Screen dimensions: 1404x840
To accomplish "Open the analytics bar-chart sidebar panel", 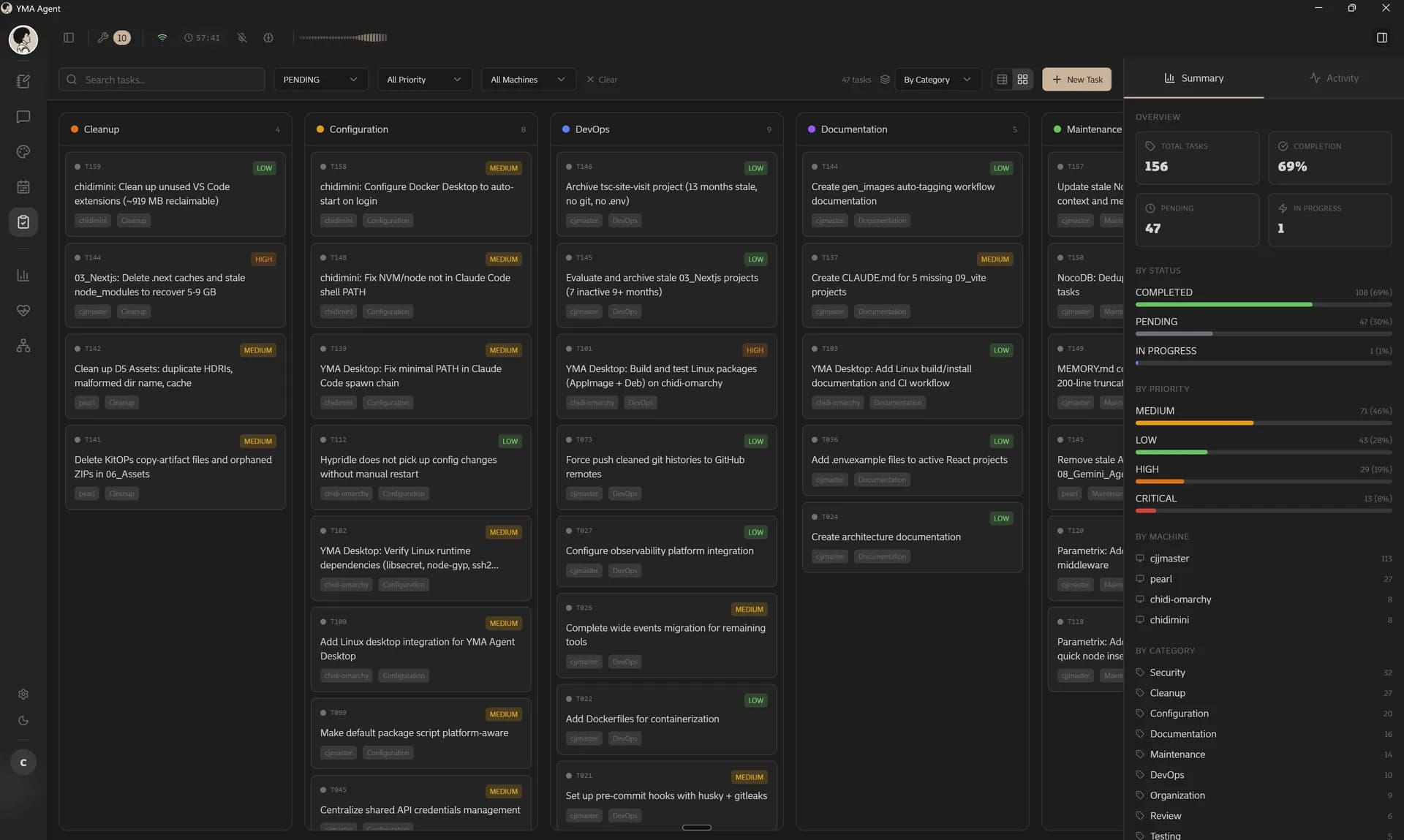I will click(x=23, y=275).
